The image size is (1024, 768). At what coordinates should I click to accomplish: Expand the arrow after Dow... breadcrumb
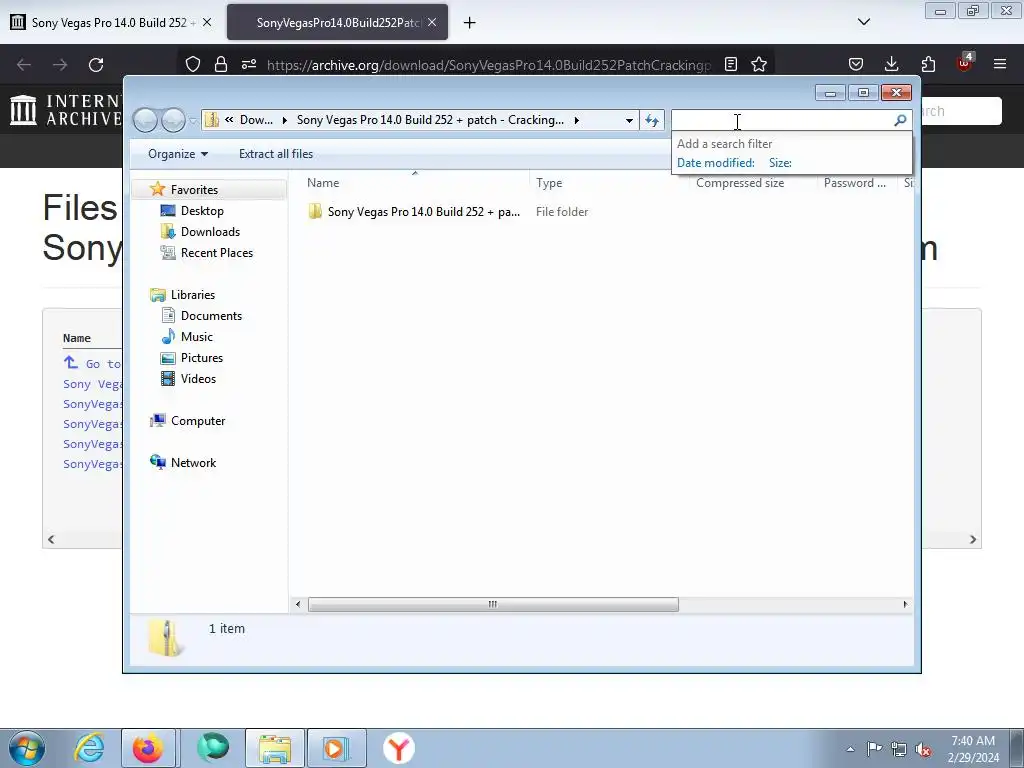click(x=284, y=120)
